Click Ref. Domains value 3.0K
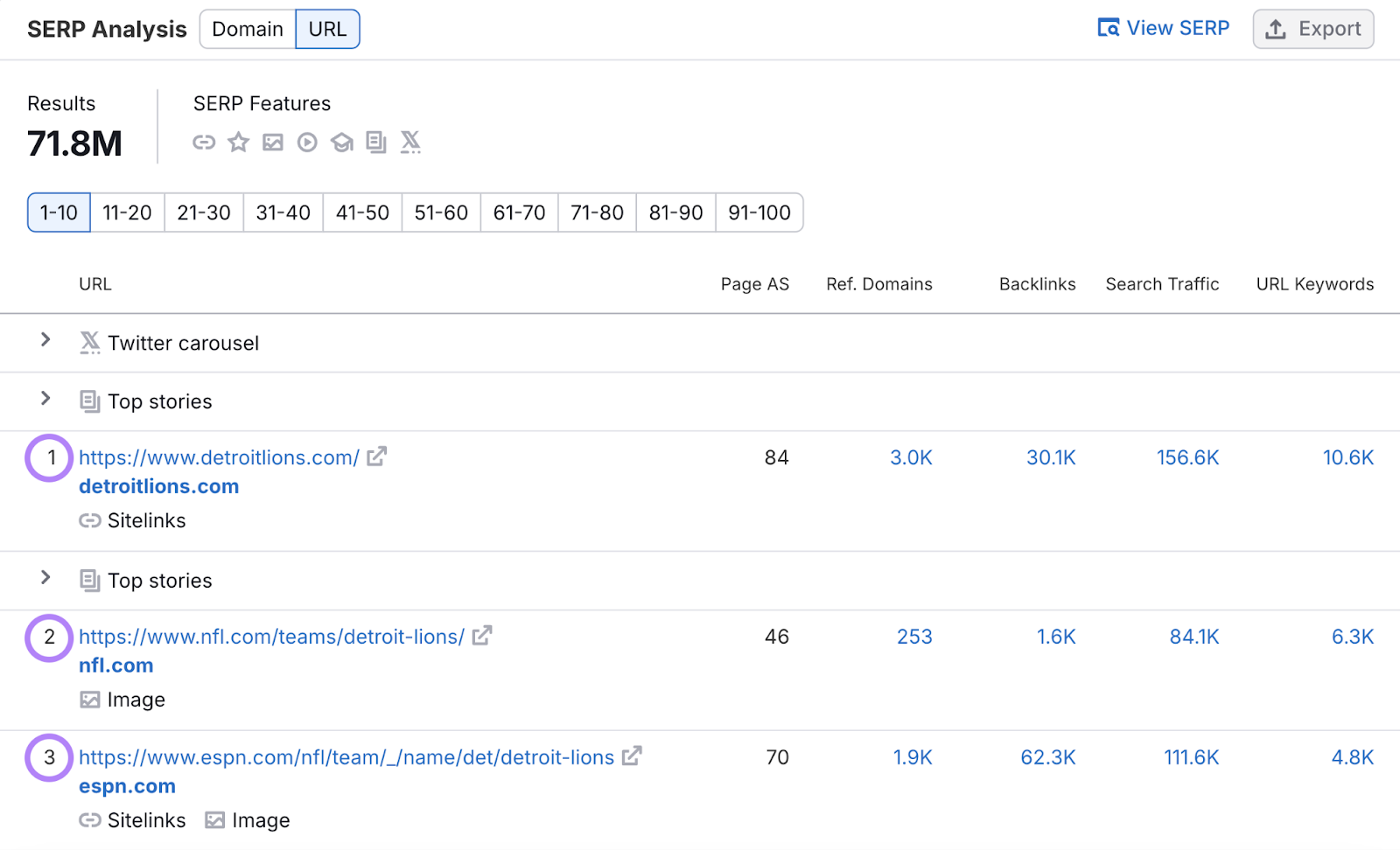1400x850 pixels. 911,457
